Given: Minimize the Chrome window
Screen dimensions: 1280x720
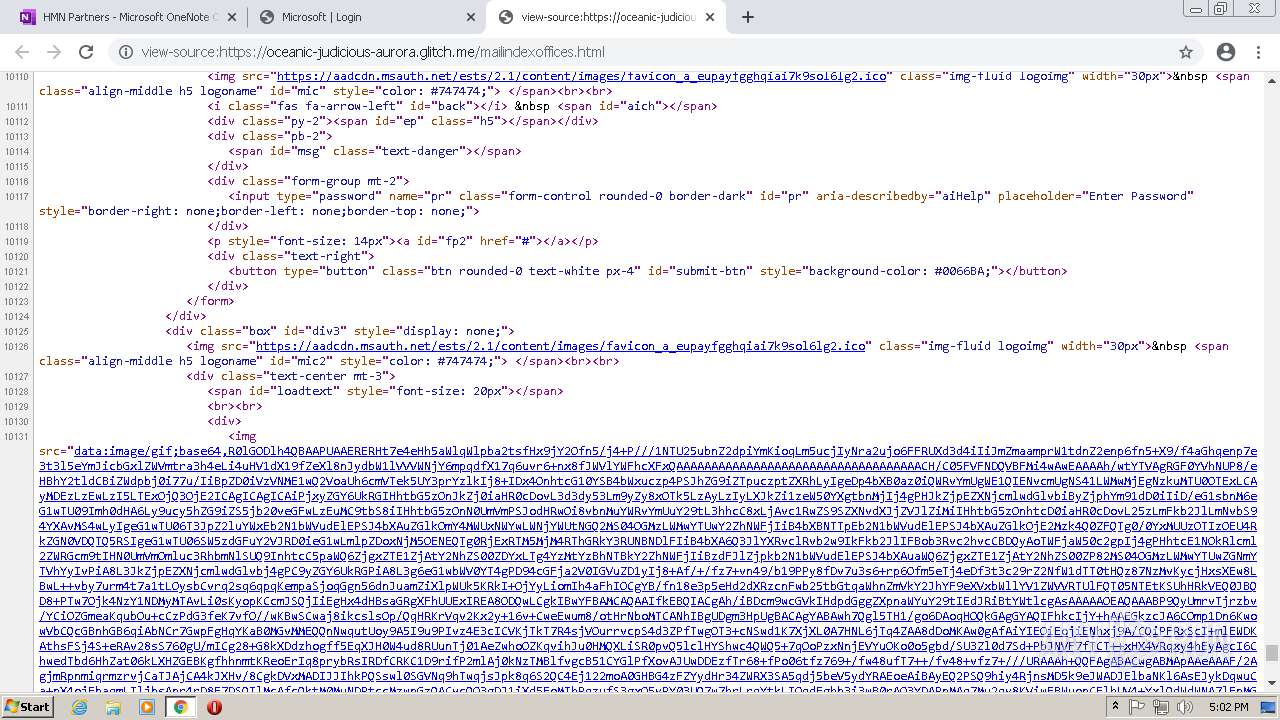Looking at the screenshot, I should (1198, 8).
